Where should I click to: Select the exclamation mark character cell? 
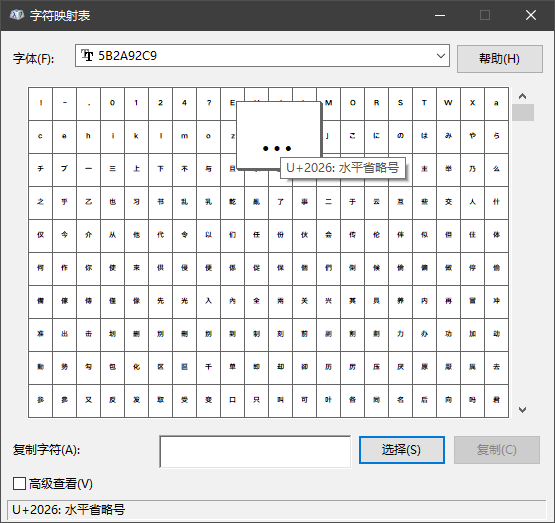coord(41,104)
